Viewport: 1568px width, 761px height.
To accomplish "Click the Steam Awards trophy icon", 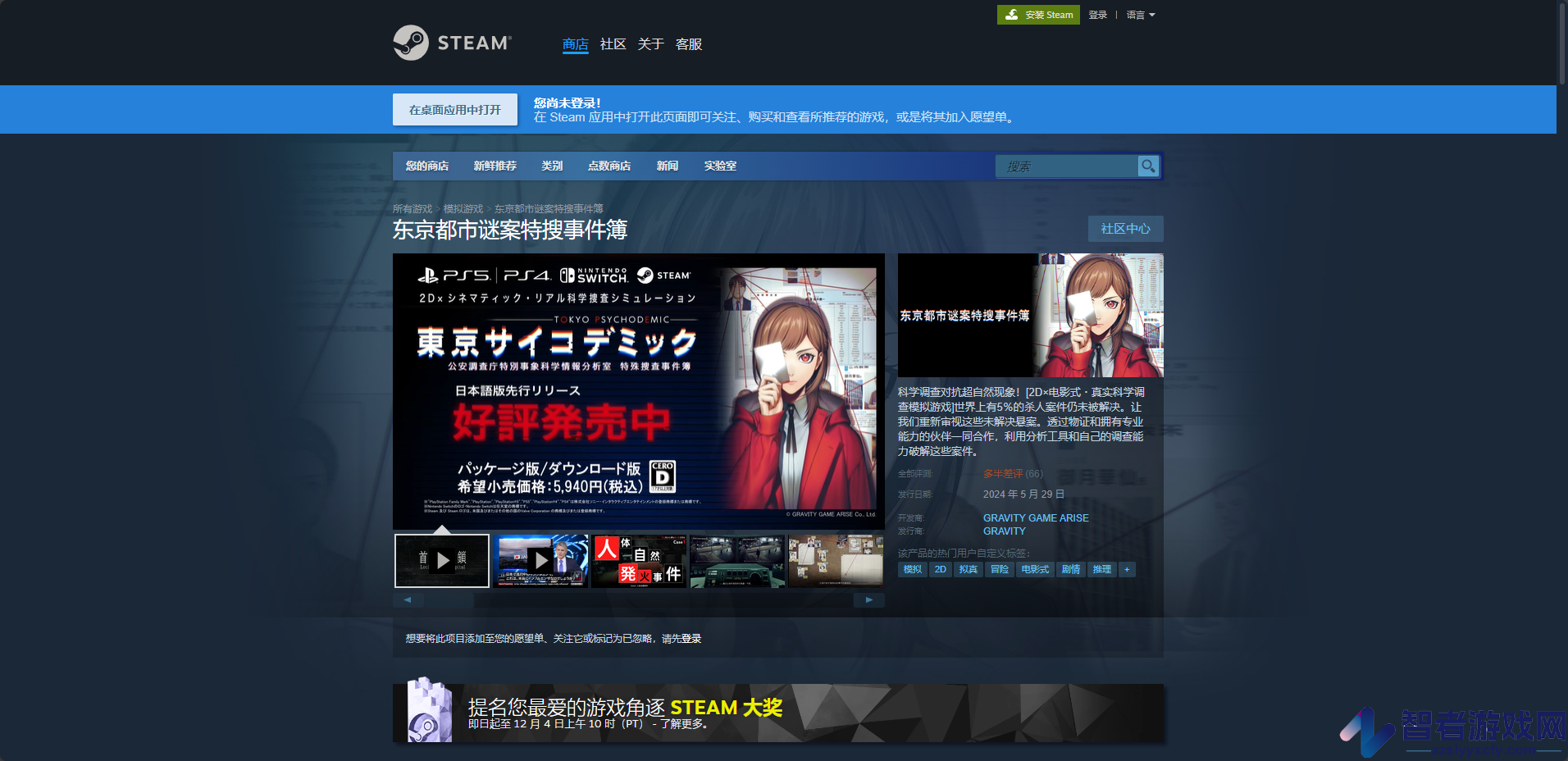I will 430,711.
